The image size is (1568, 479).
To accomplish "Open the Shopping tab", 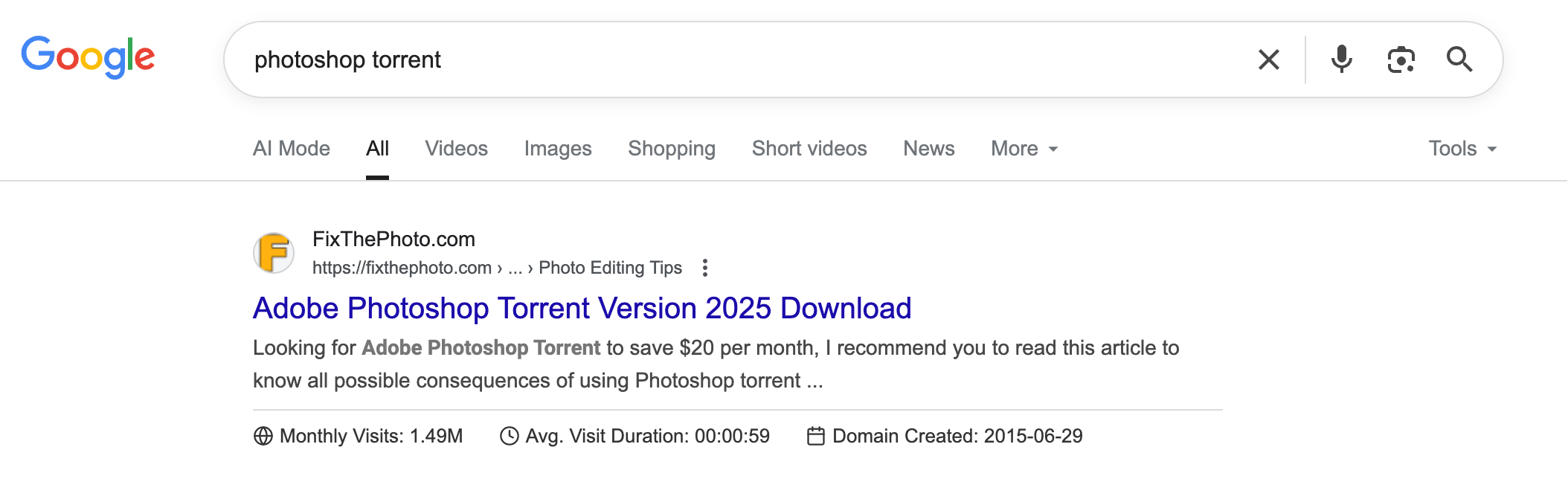I will pos(672,149).
